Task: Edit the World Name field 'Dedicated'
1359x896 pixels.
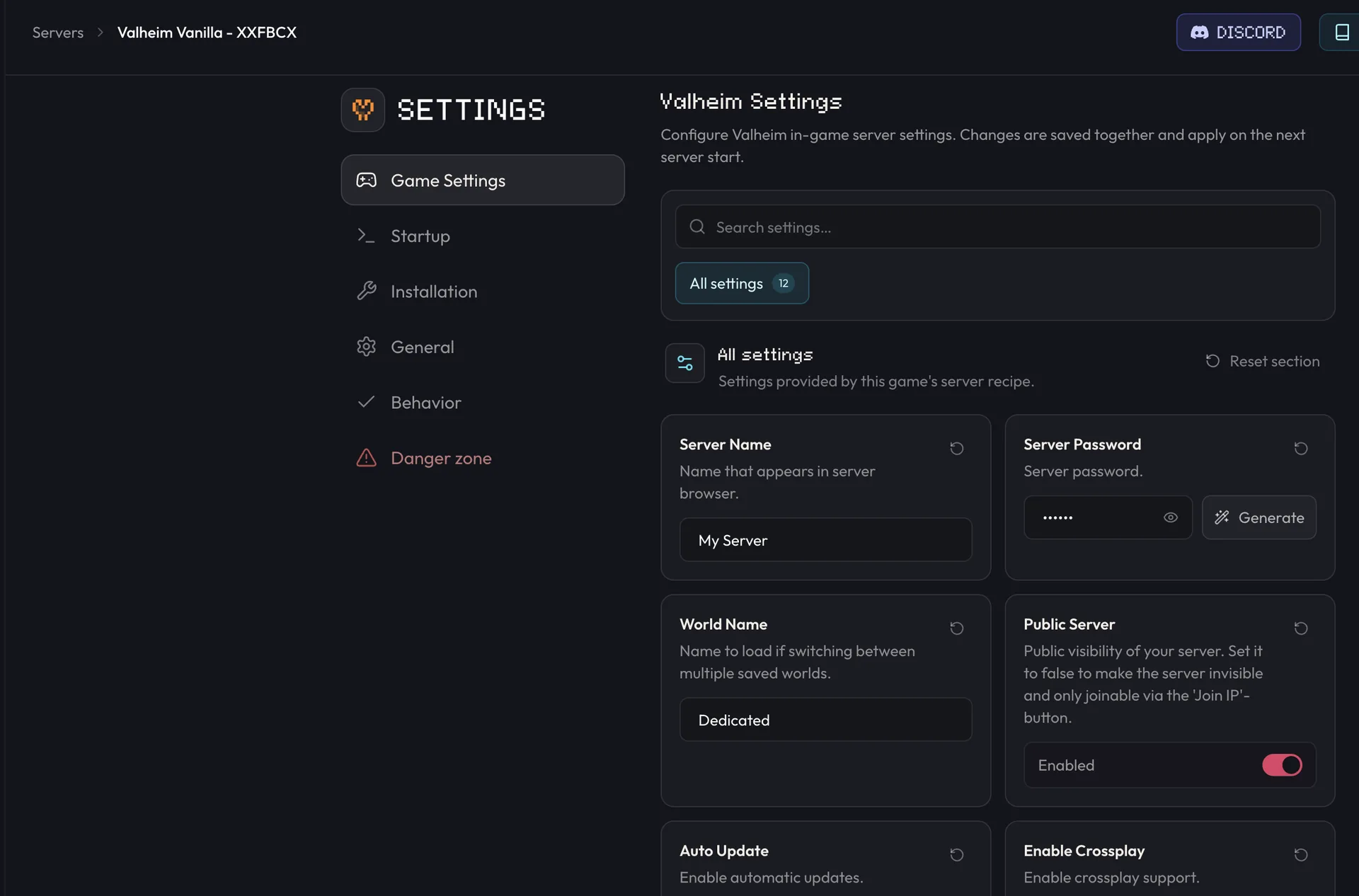Action: (825, 720)
